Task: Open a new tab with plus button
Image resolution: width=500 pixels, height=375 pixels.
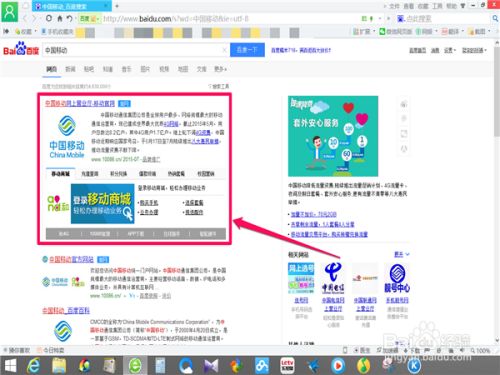Action: click(x=117, y=6)
